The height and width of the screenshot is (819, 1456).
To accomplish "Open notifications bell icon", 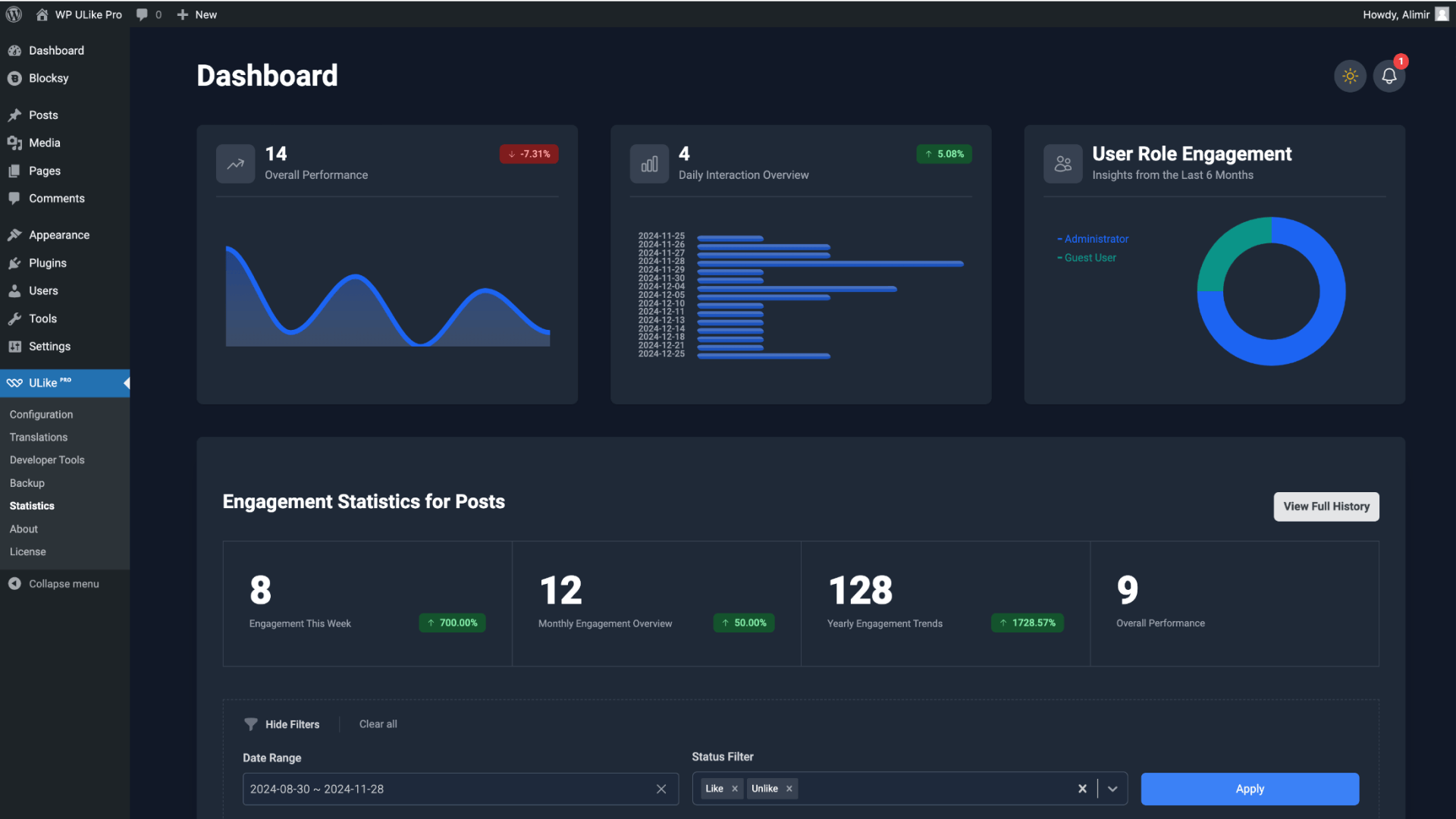I will click(1389, 76).
